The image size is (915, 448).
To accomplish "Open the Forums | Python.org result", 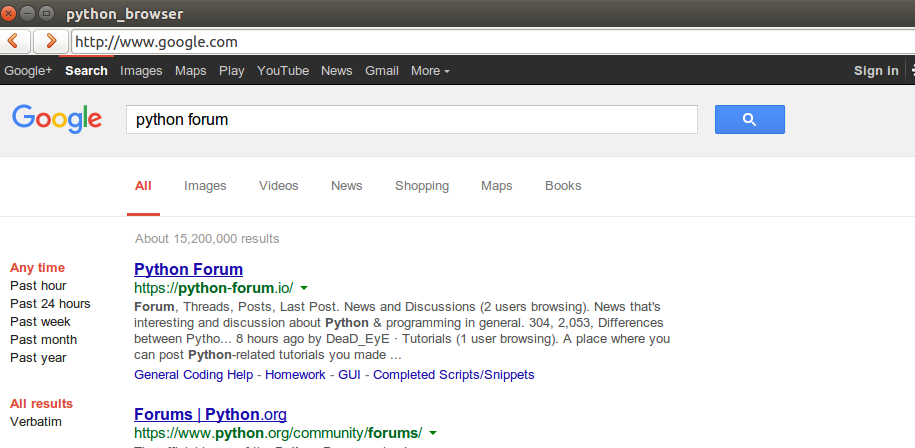I will pyautogui.click(x=210, y=414).
